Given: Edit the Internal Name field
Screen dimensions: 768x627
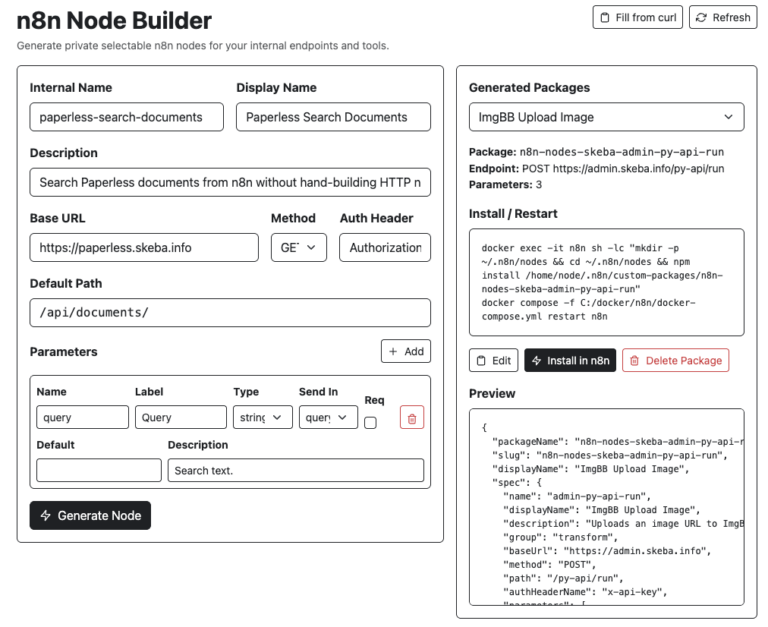Looking at the screenshot, I should click(126, 117).
